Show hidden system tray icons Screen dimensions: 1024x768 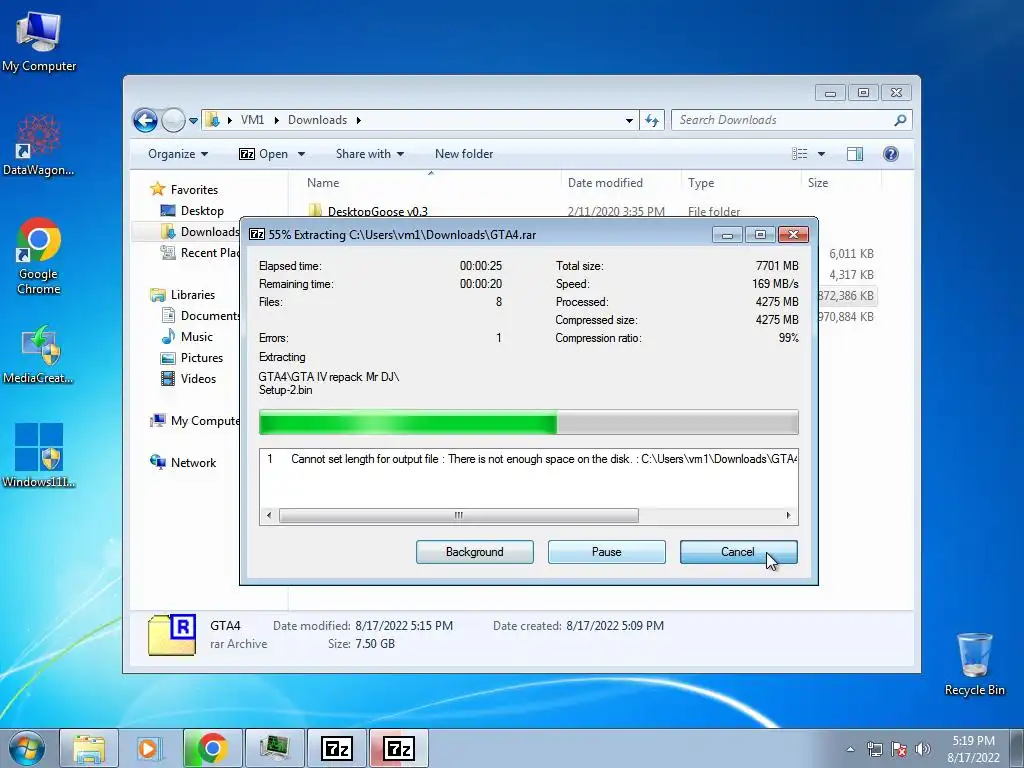click(x=850, y=749)
